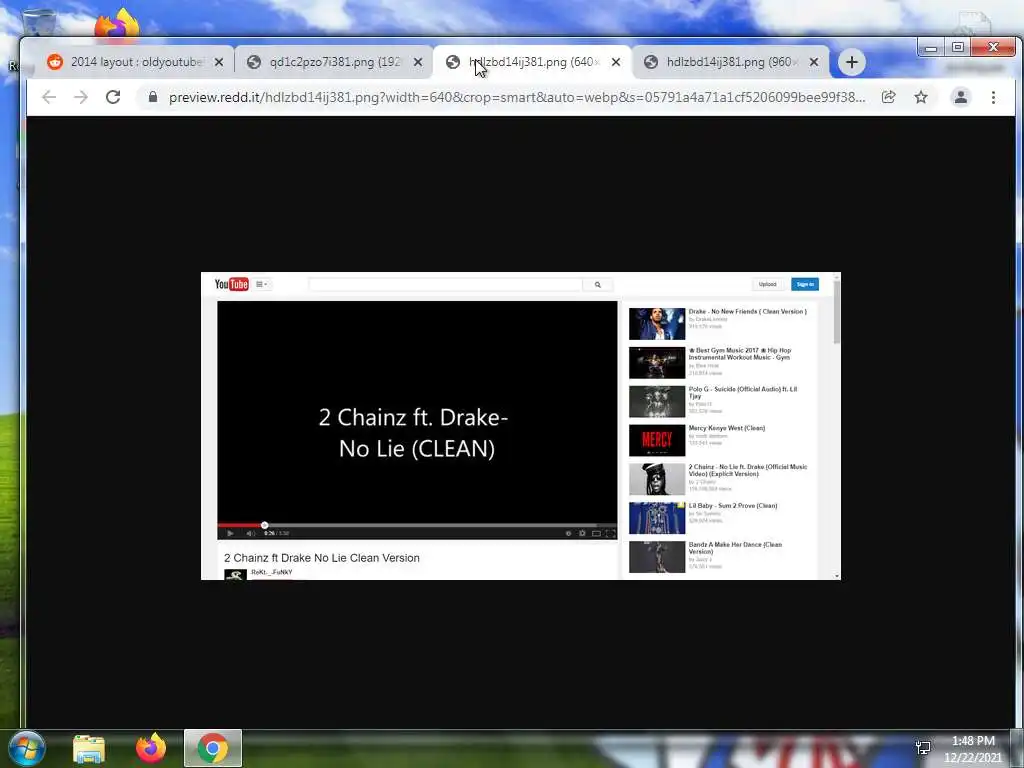Open '2 Chainz - No Lie ft. Drake (Official Music Video)' title
This screenshot has height=768, width=1024.
(748, 470)
